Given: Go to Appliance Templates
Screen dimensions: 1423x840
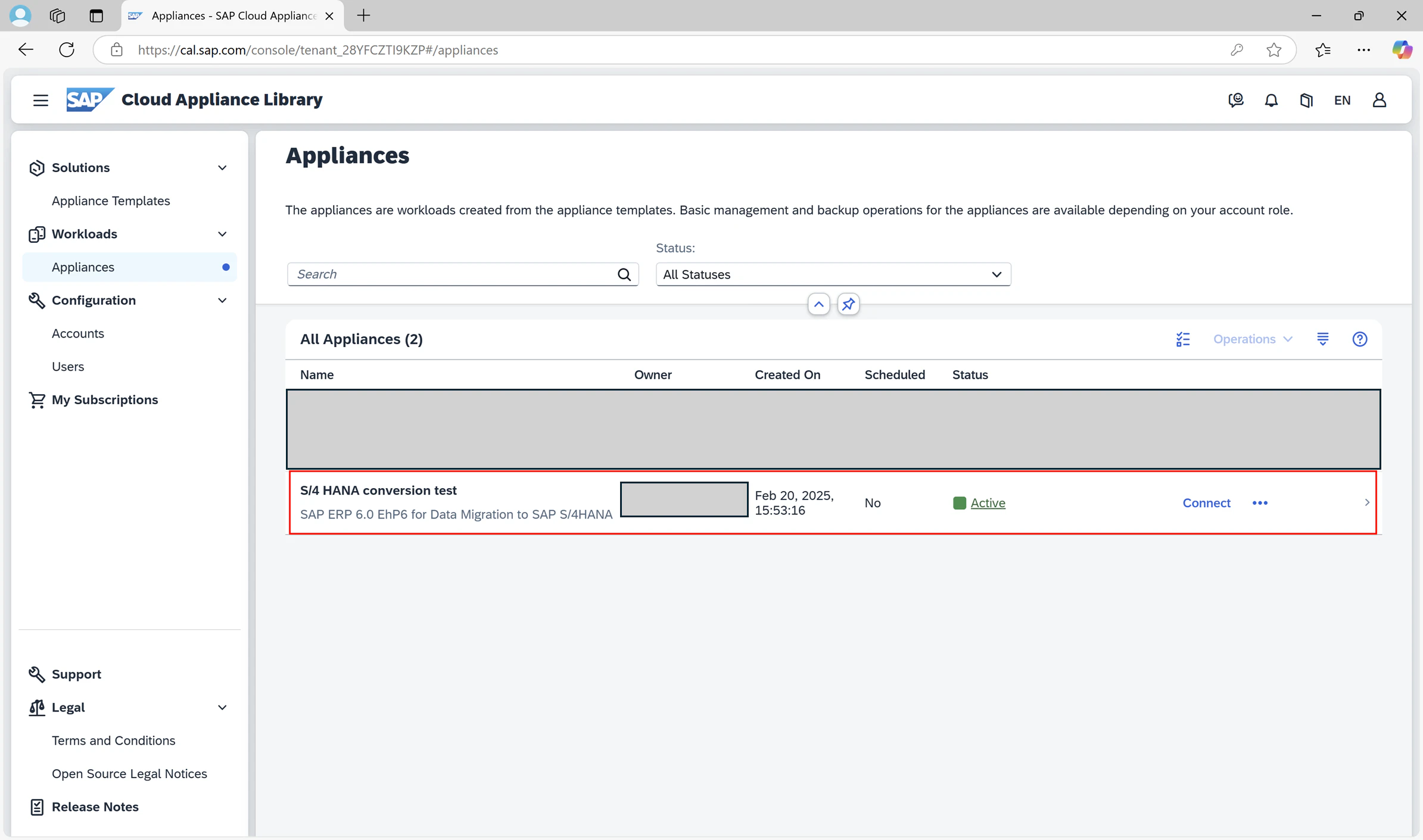Looking at the screenshot, I should pos(111,201).
